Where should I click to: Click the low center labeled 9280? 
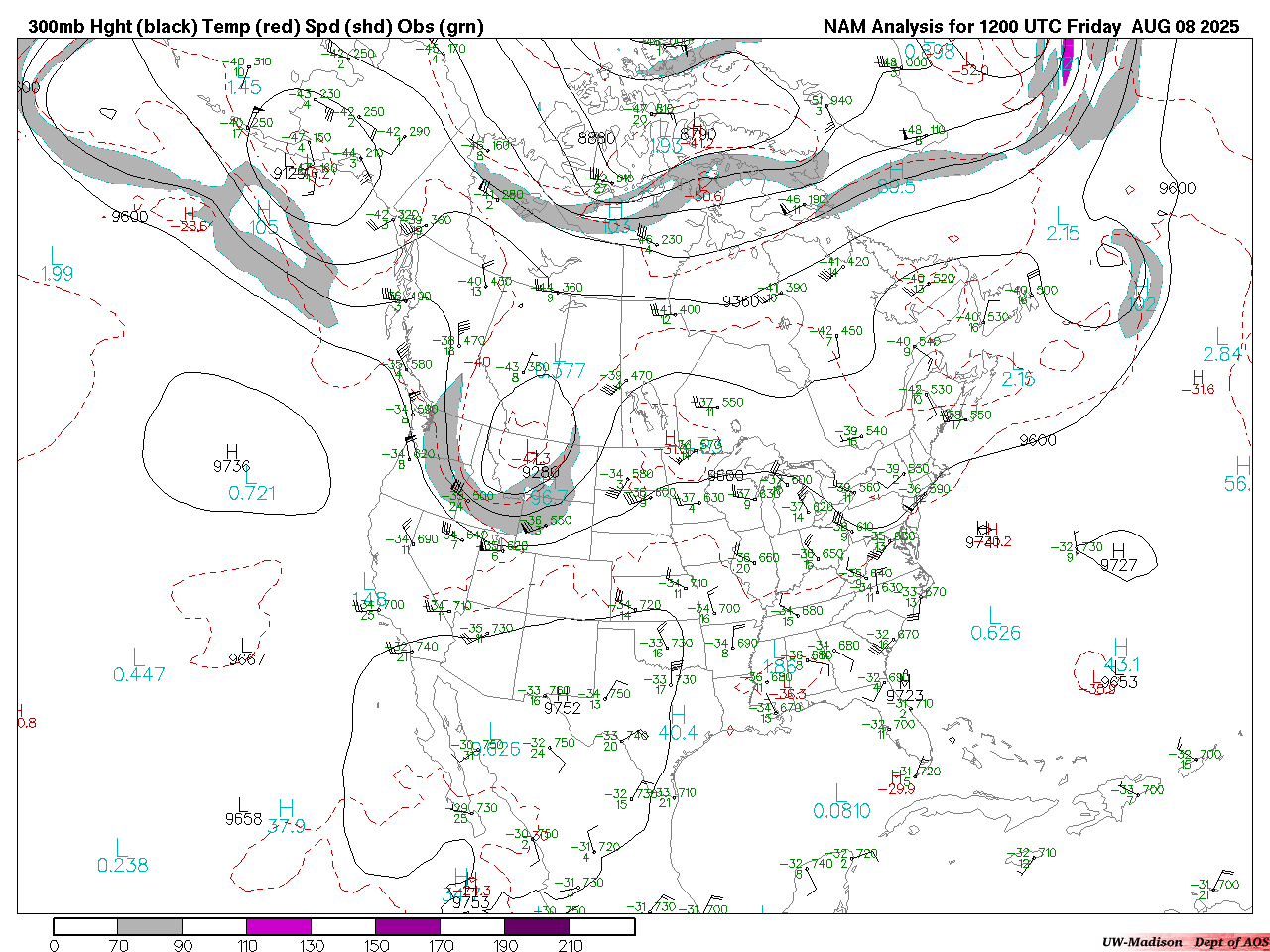coord(540,472)
